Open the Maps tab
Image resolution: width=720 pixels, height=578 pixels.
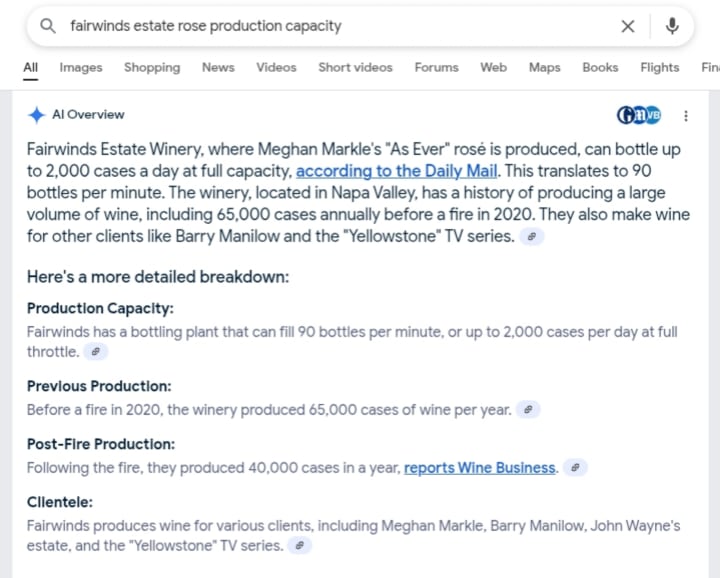tap(545, 67)
